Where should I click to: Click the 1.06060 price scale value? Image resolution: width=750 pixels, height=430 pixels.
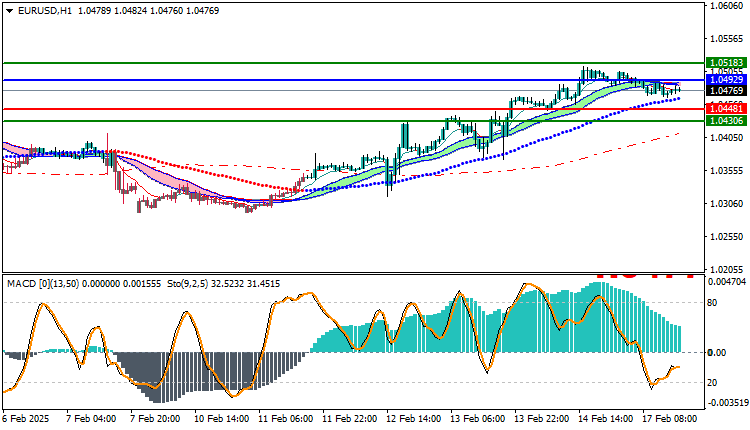(727, 6)
